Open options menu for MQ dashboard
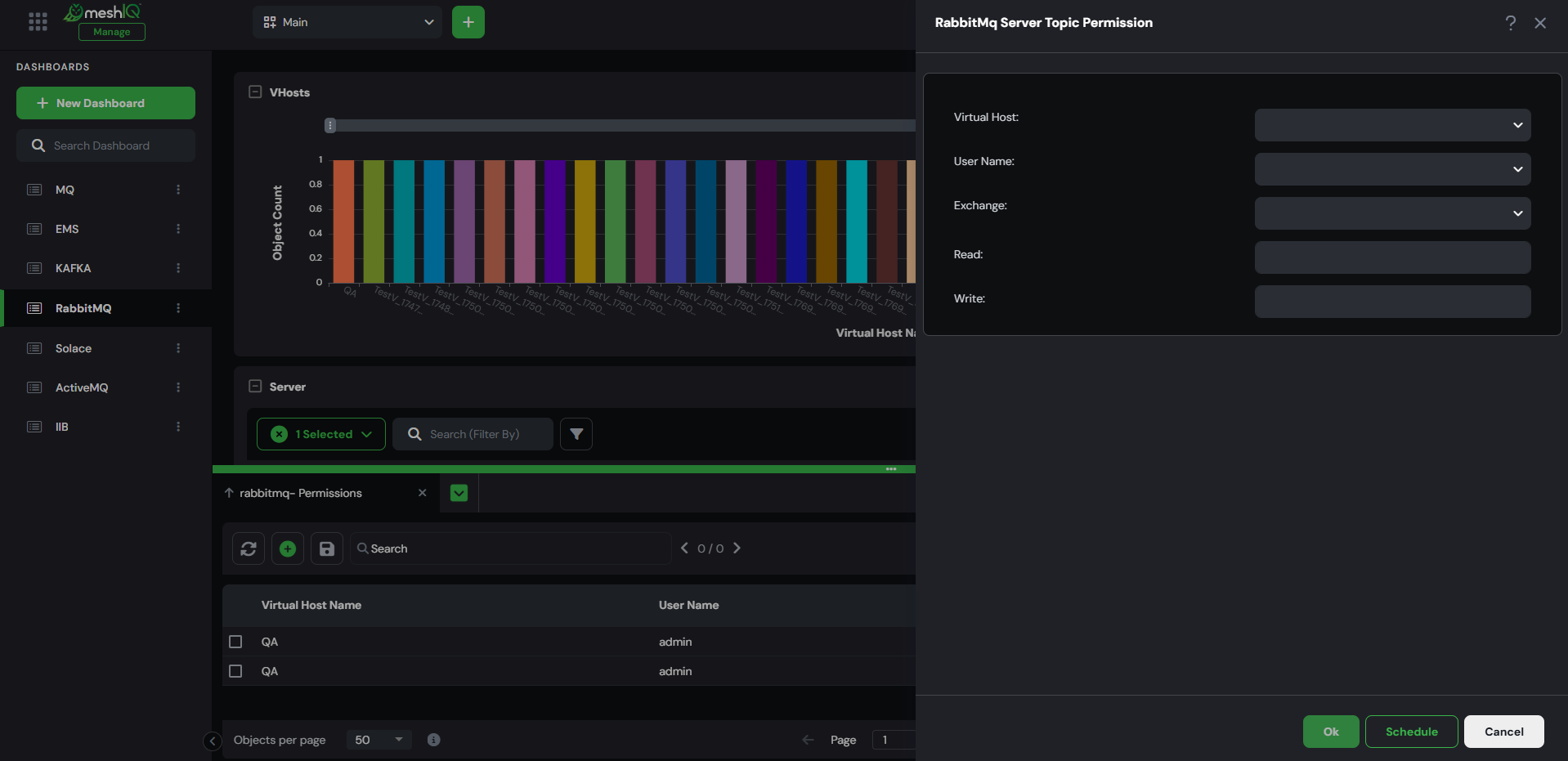The height and width of the screenshot is (761, 1568). [178, 190]
